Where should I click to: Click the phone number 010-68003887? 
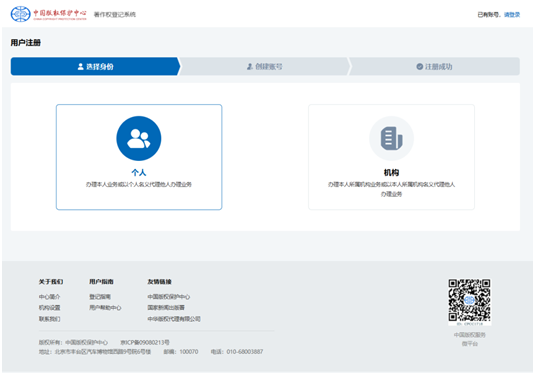click(x=245, y=351)
